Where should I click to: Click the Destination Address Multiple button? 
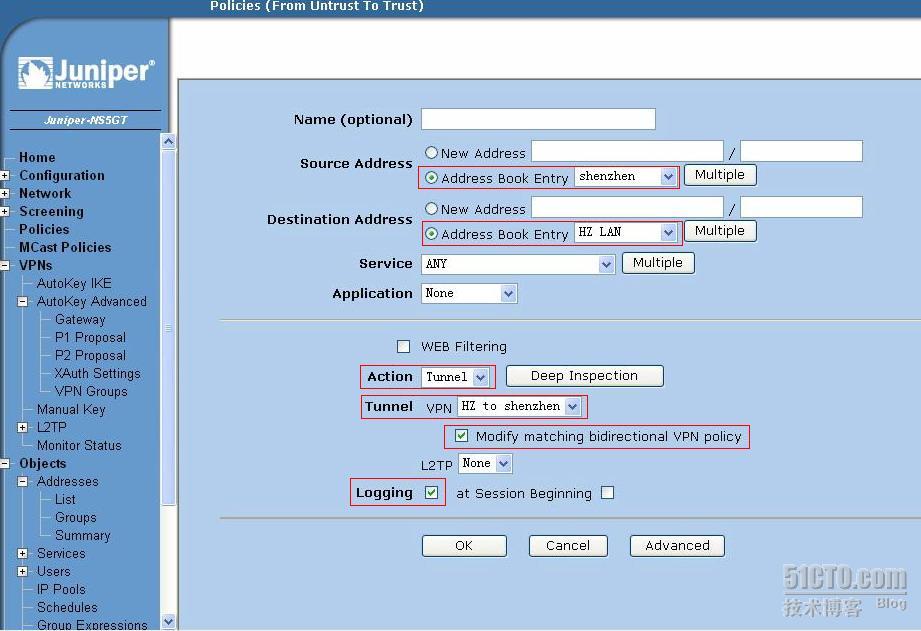pyautogui.click(x=720, y=231)
